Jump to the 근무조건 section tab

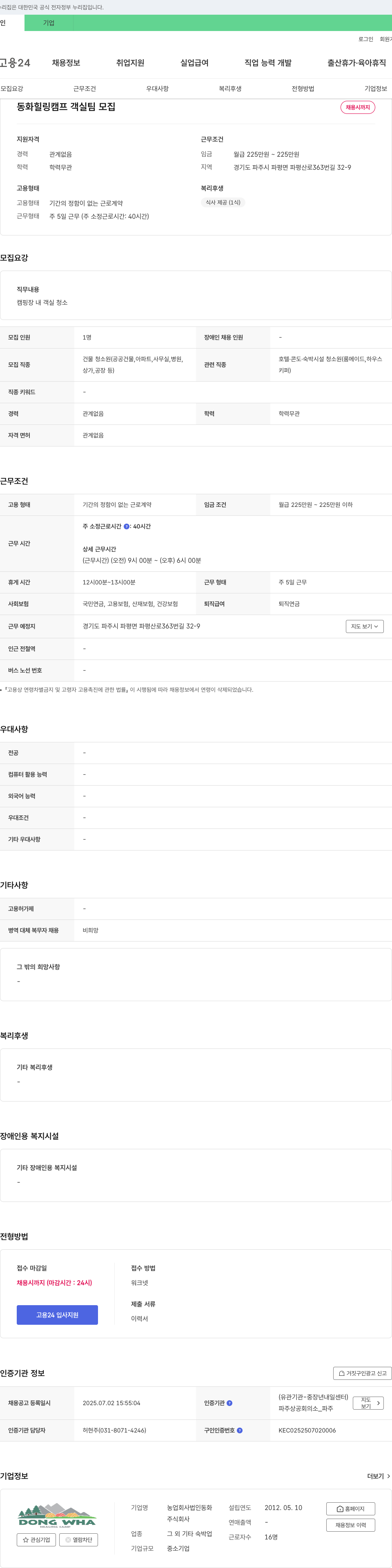click(85, 89)
